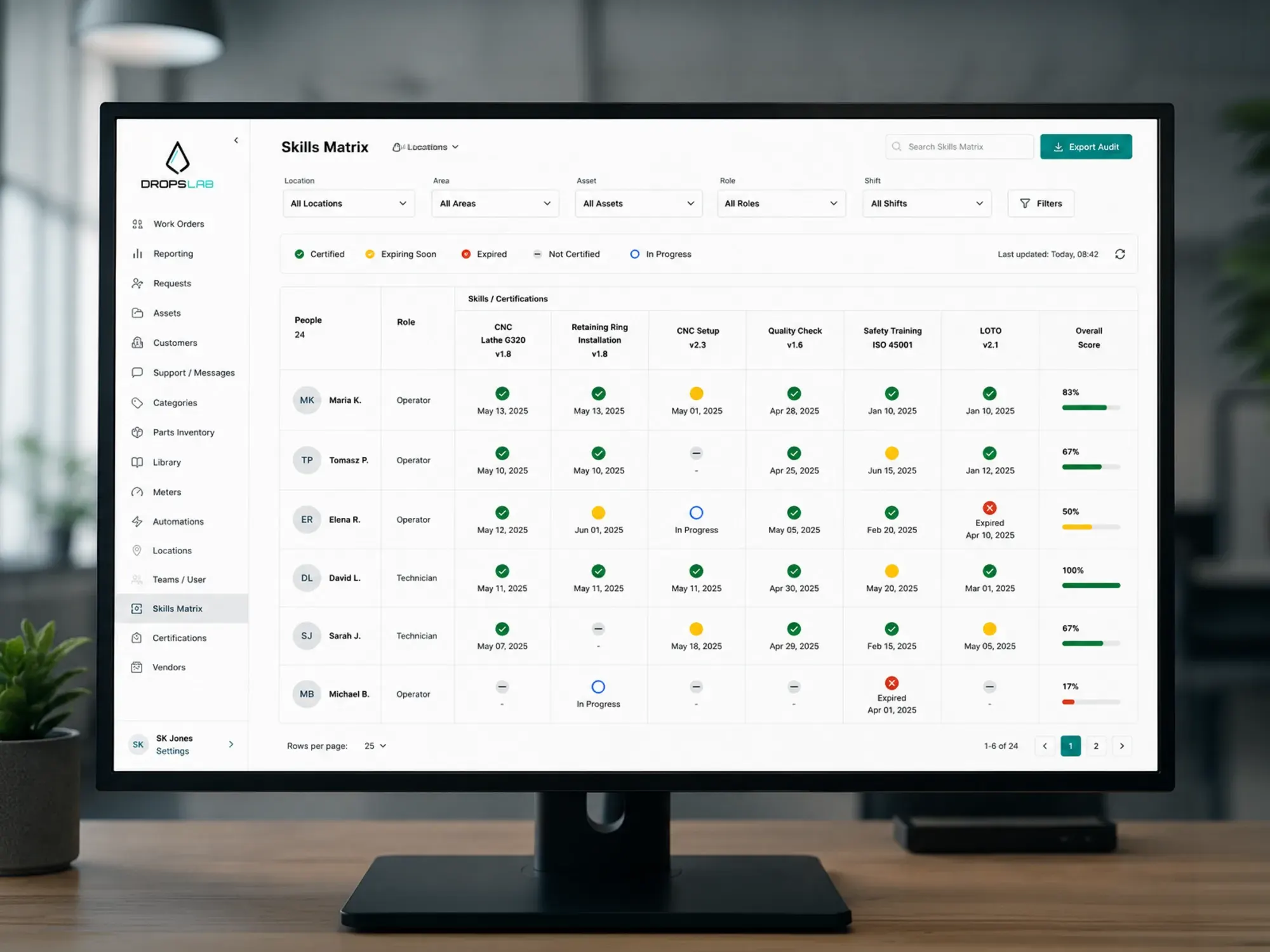Click the MK avatar for Maria K.
Viewport: 1270px width, 952px height.
point(307,400)
